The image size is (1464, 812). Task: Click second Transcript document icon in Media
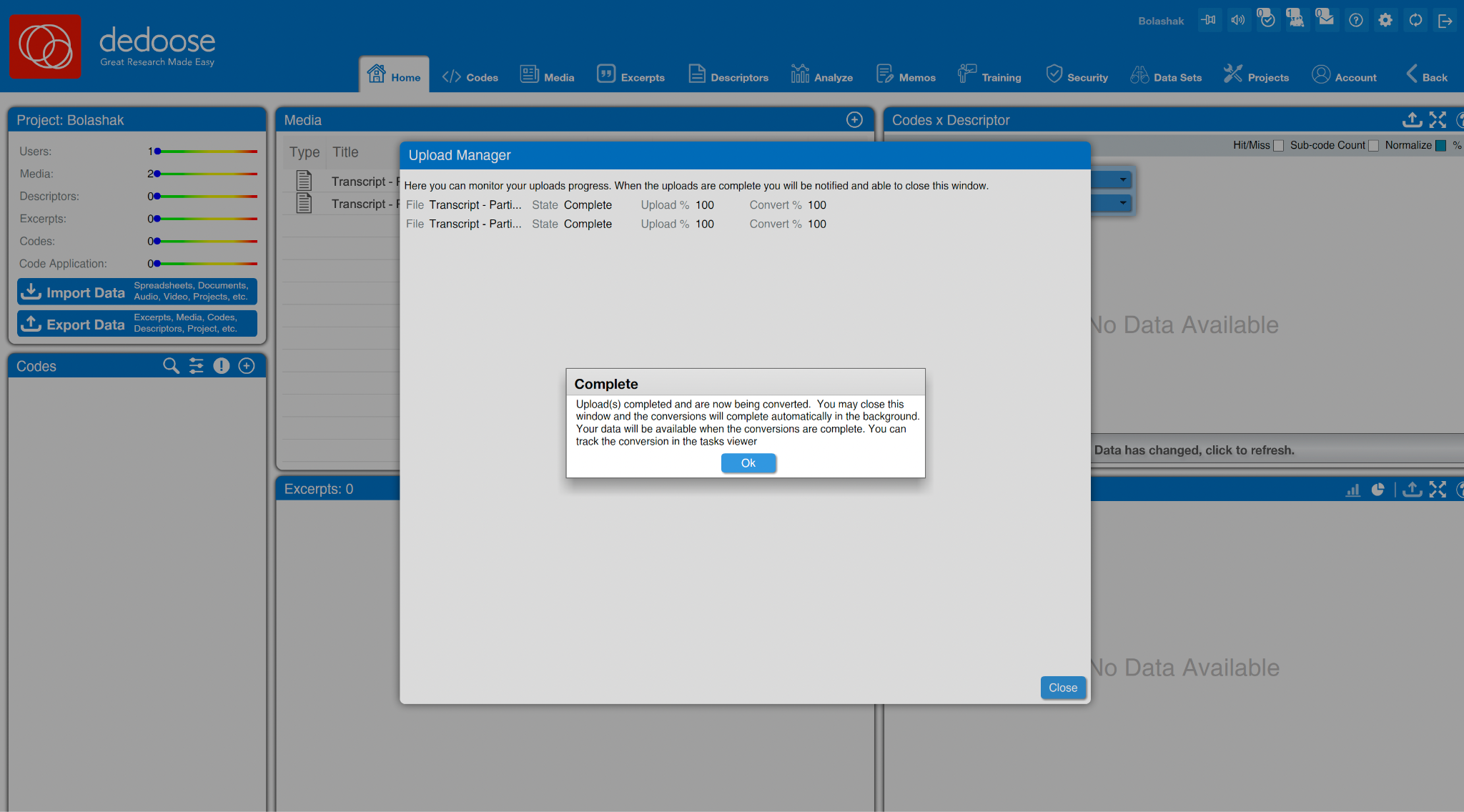[304, 203]
